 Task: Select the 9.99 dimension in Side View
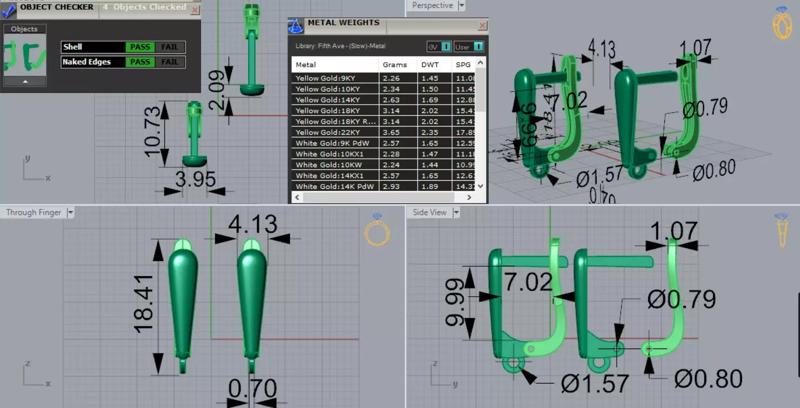click(456, 302)
